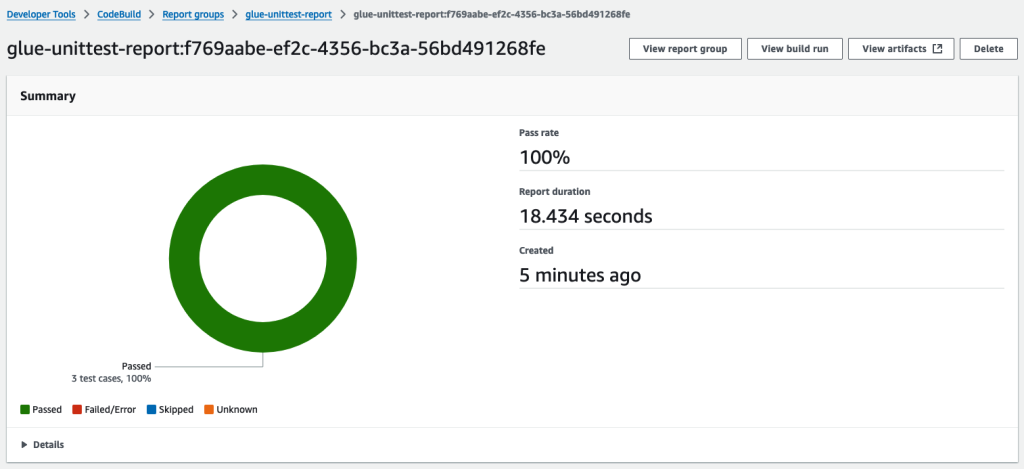
Task: Click the external link icon in View artifacts
Action: pos(937,49)
